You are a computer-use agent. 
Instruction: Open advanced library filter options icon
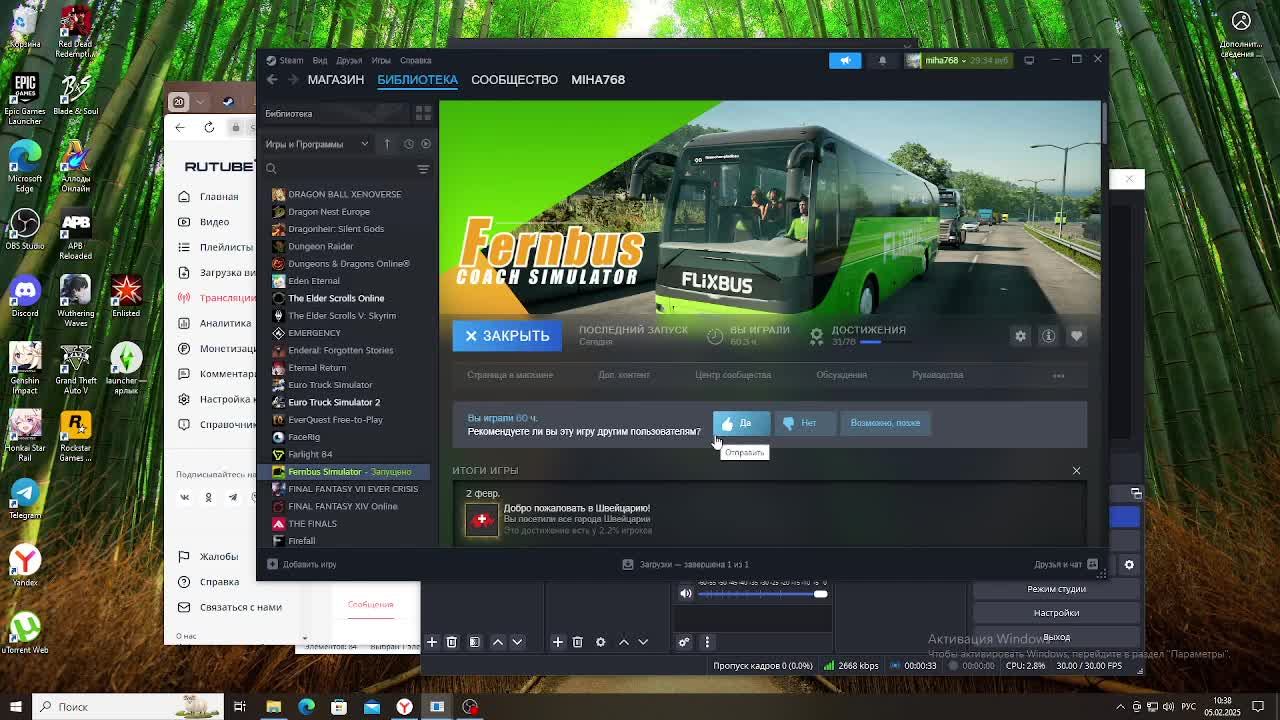pos(423,169)
